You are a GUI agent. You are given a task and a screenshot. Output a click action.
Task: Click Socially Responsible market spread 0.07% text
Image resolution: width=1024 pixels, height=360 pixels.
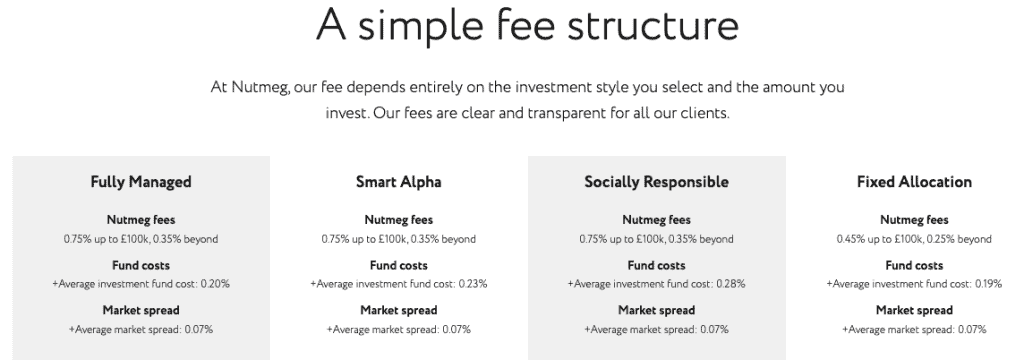coord(656,329)
